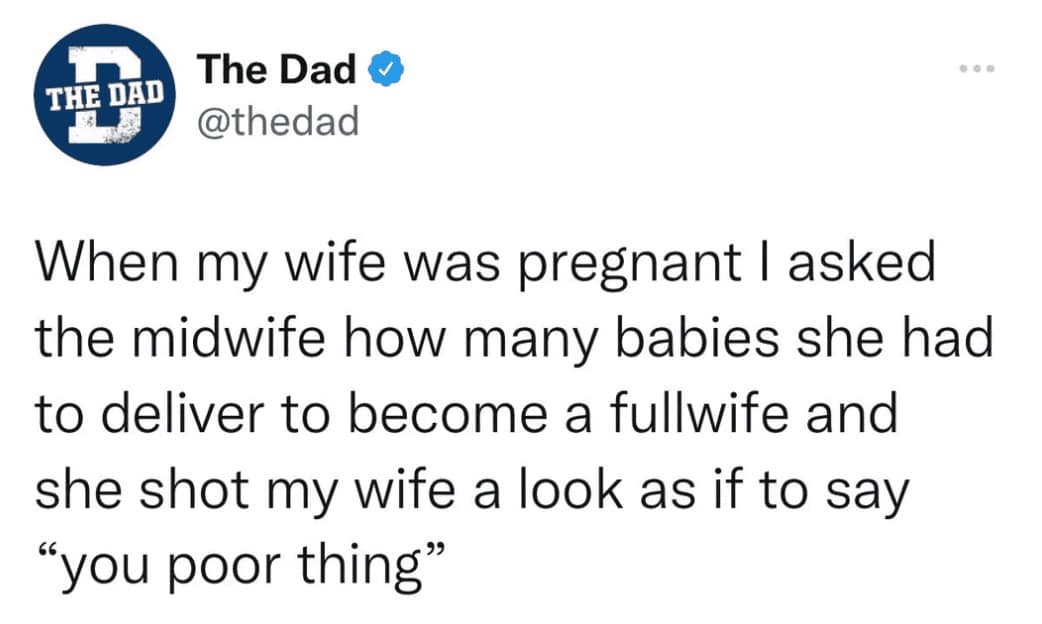
Task: Click the first line of the tweet
Action: click(x=486, y=261)
